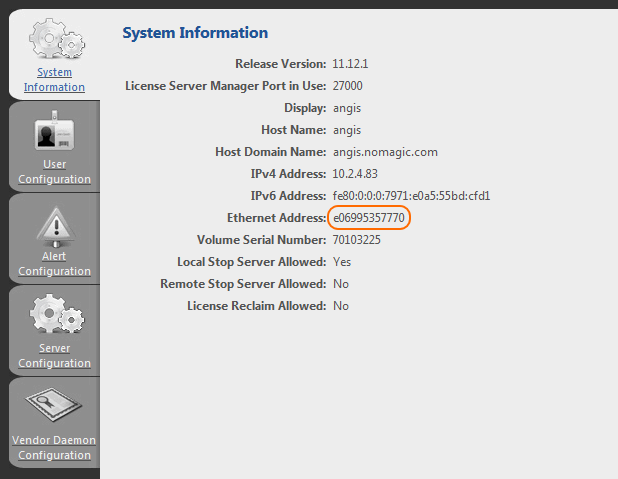Click the System Information gears icon

54,40
